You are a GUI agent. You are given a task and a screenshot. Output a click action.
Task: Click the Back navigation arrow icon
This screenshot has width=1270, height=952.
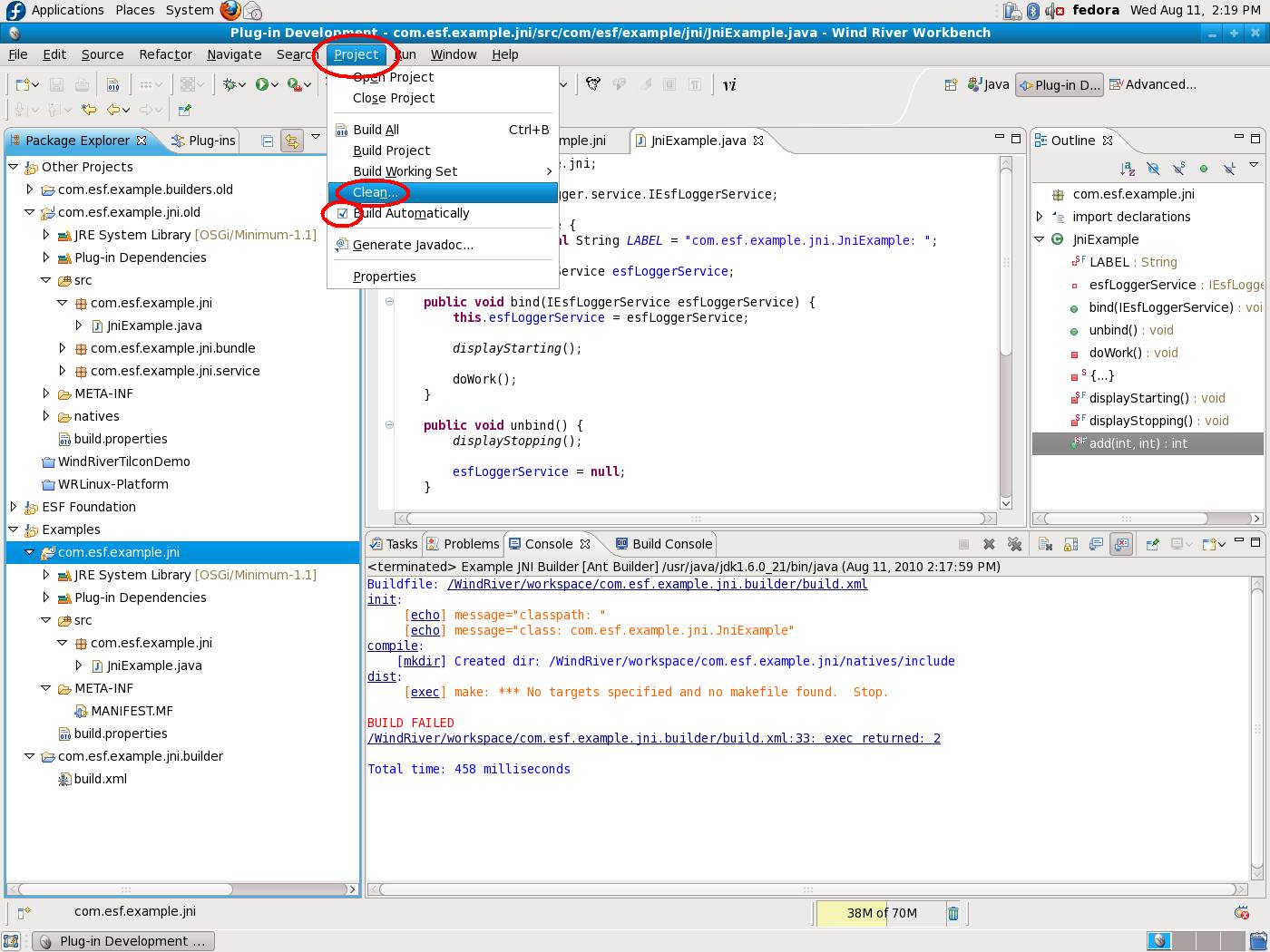click(114, 110)
